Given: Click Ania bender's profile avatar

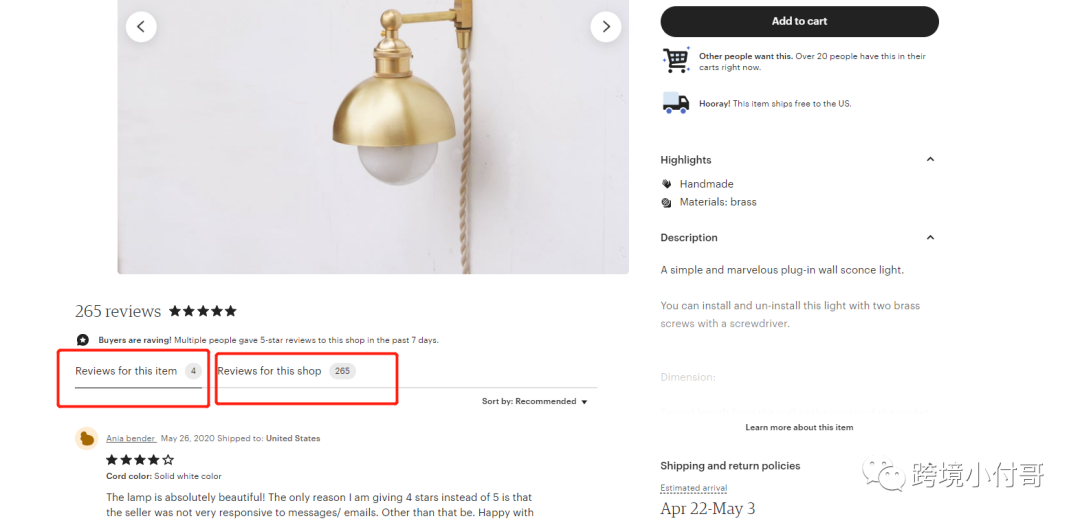Looking at the screenshot, I should click(x=87, y=438).
